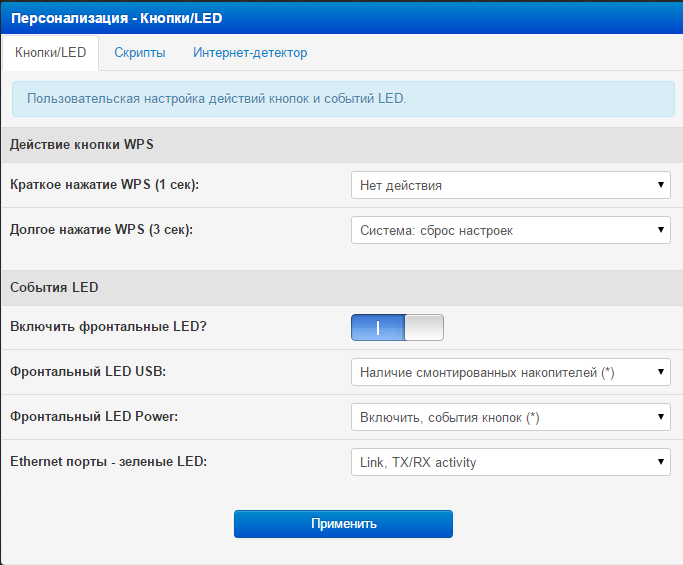Click the blue info banner about LED settings

tap(343, 100)
